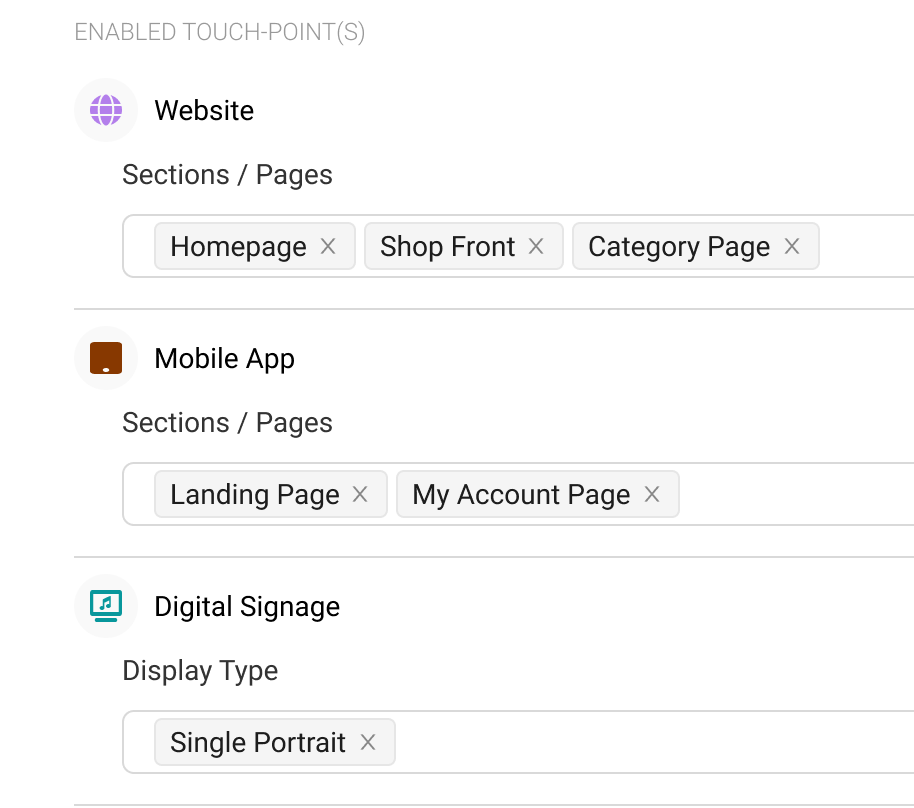Select the Single Portrait tag label text
This screenshot has height=808, width=914.
pos(258,743)
